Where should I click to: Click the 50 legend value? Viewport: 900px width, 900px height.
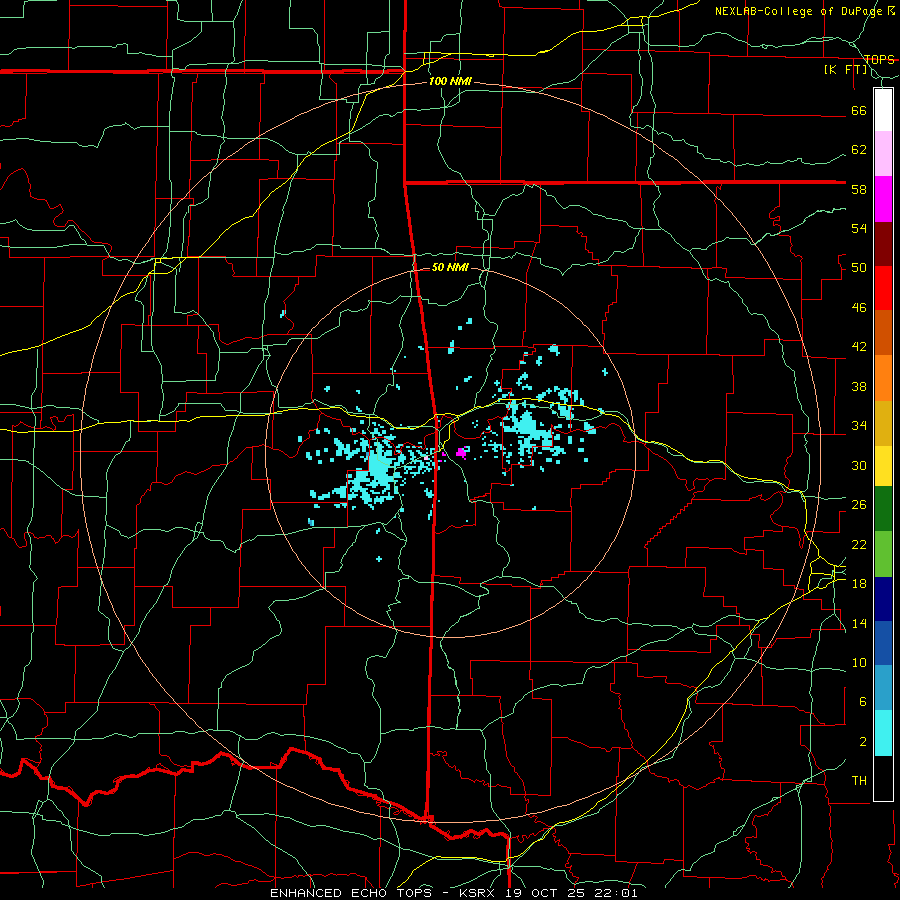pyautogui.click(x=859, y=268)
